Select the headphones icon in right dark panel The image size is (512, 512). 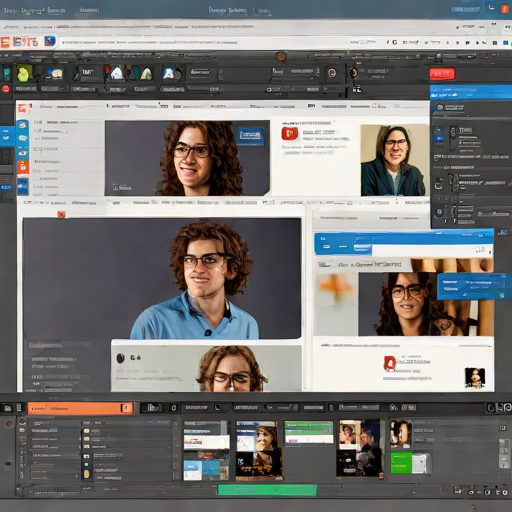(x=439, y=183)
